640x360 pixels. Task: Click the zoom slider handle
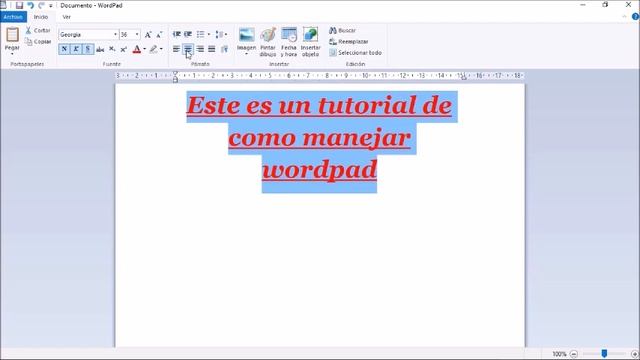click(604, 353)
